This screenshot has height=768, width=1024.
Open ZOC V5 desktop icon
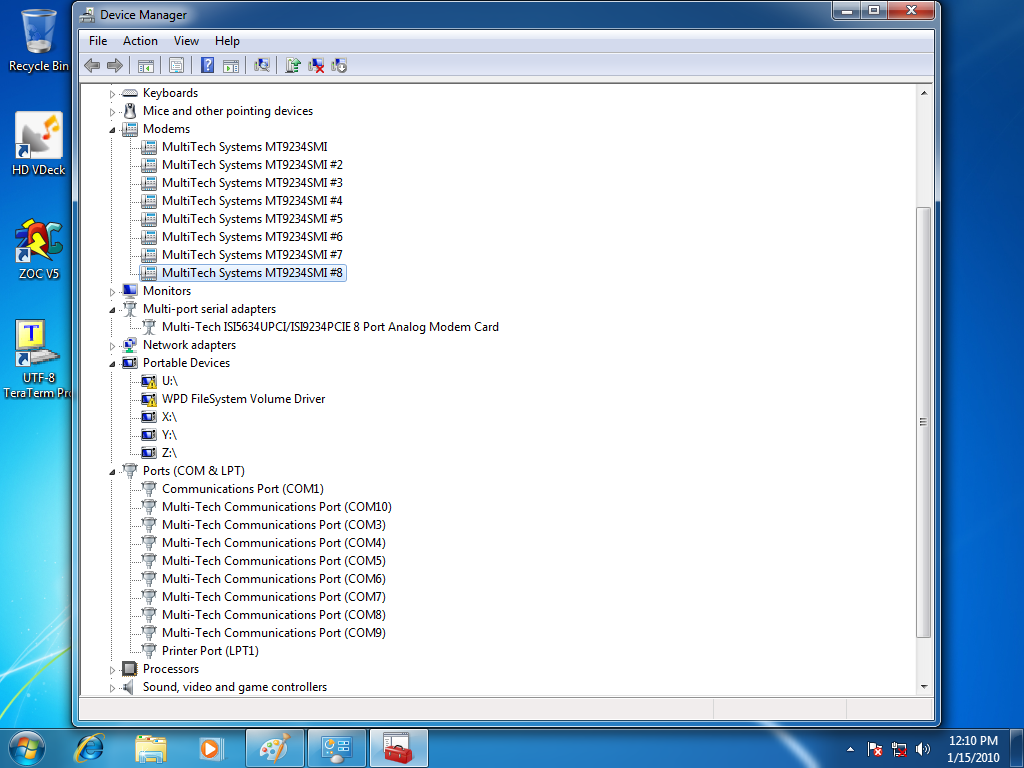[38, 247]
